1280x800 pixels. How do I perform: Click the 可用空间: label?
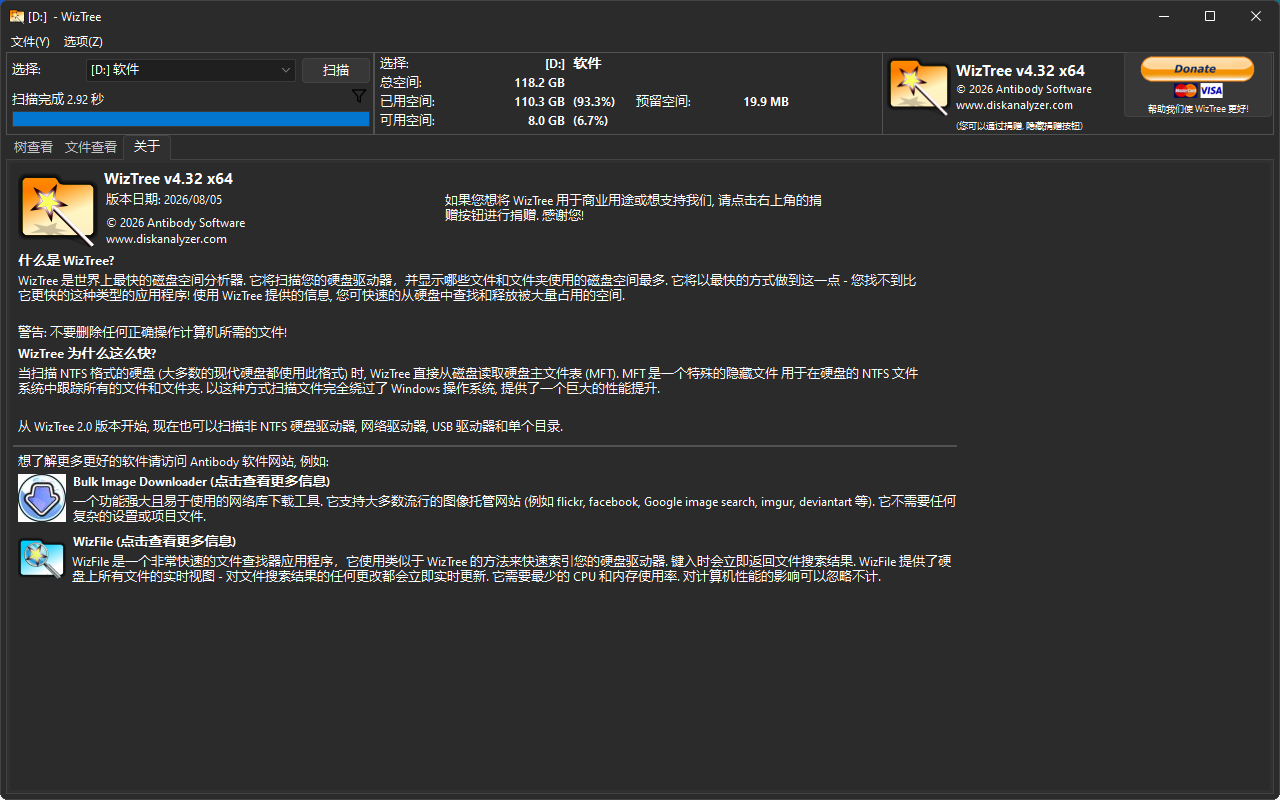pos(407,120)
